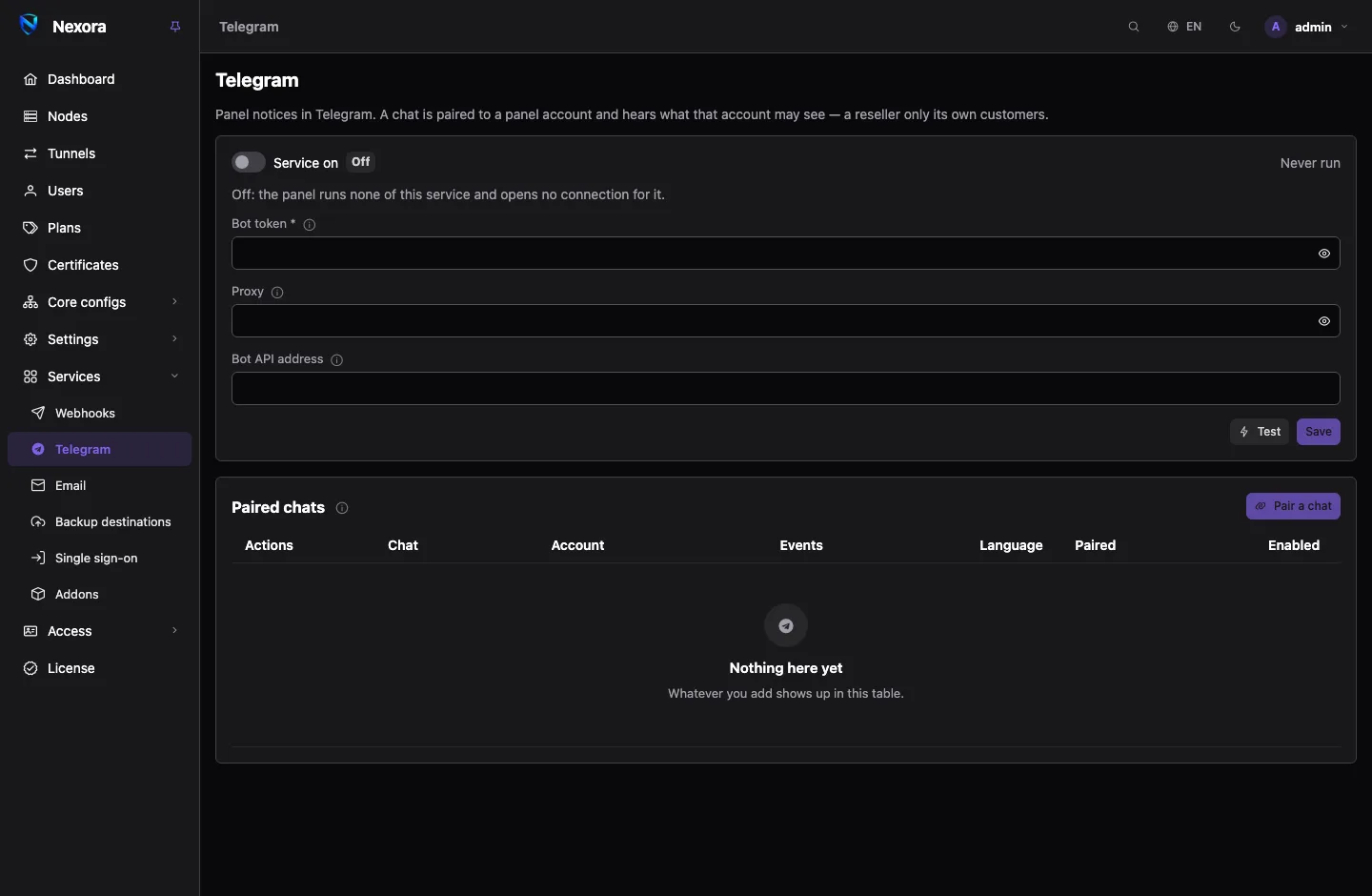Image resolution: width=1372 pixels, height=896 pixels.
Task: Click the Save button
Action: [x=1319, y=432]
